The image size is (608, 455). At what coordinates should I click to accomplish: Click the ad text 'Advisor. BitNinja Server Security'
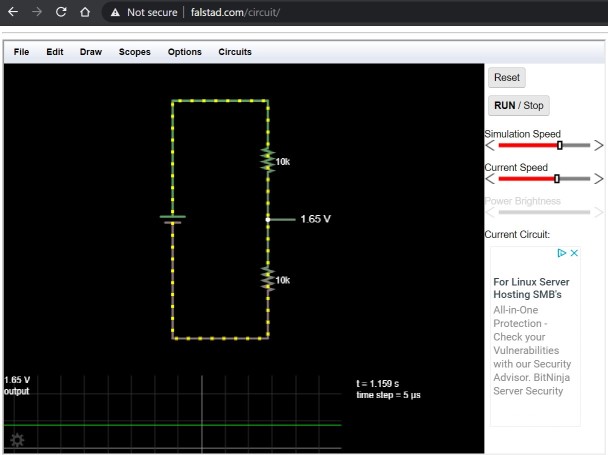(x=532, y=384)
